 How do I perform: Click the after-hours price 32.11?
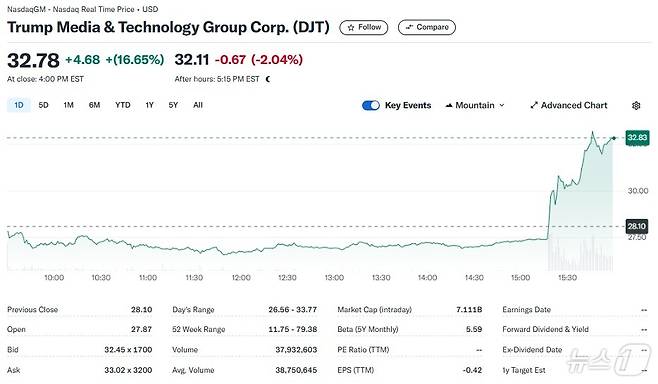(x=192, y=60)
